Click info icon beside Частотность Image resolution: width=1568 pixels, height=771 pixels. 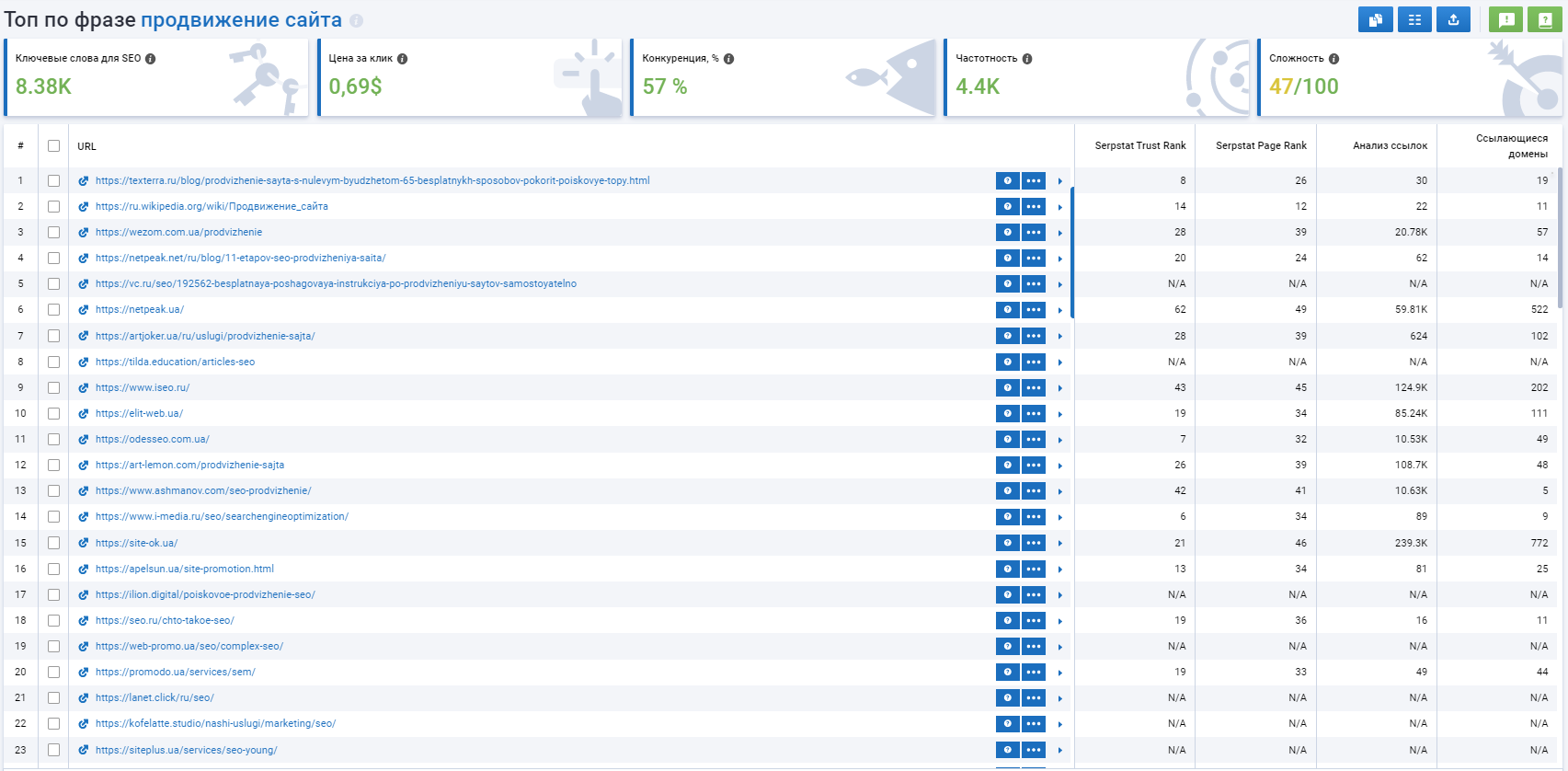[x=1027, y=59]
